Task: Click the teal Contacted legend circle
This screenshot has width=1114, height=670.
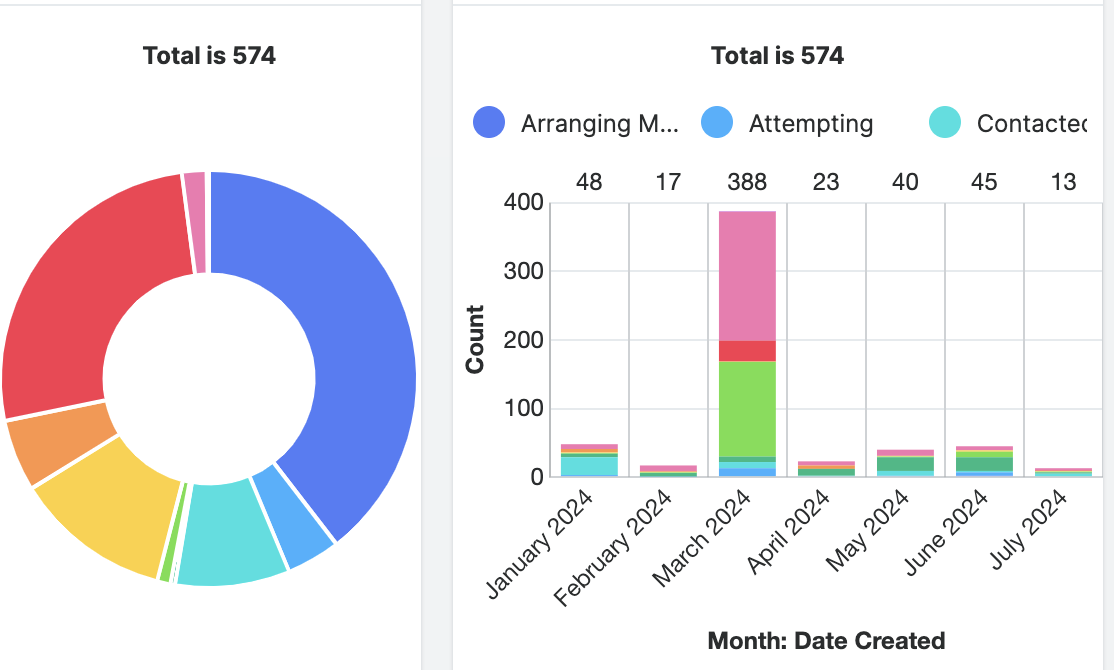Action: click(944, 124)
